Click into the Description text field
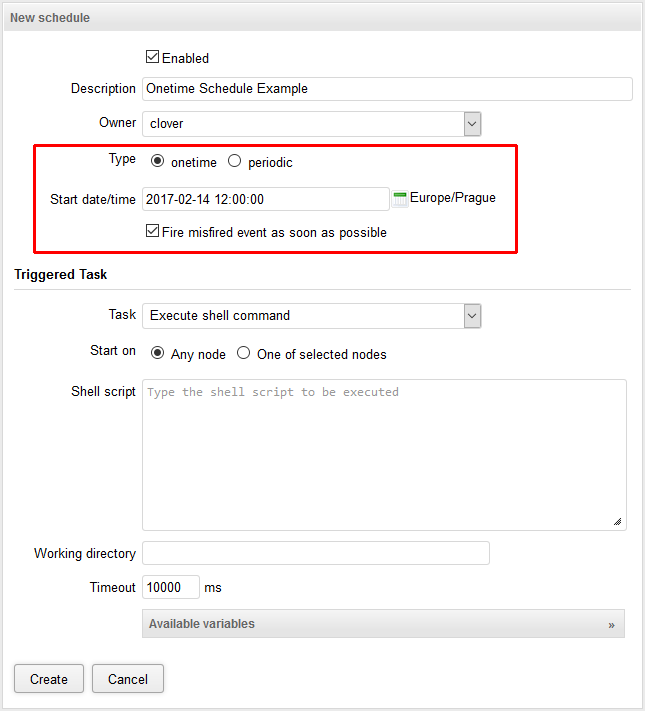The width and height of the screenshot is (645, 711). [387, 89]
